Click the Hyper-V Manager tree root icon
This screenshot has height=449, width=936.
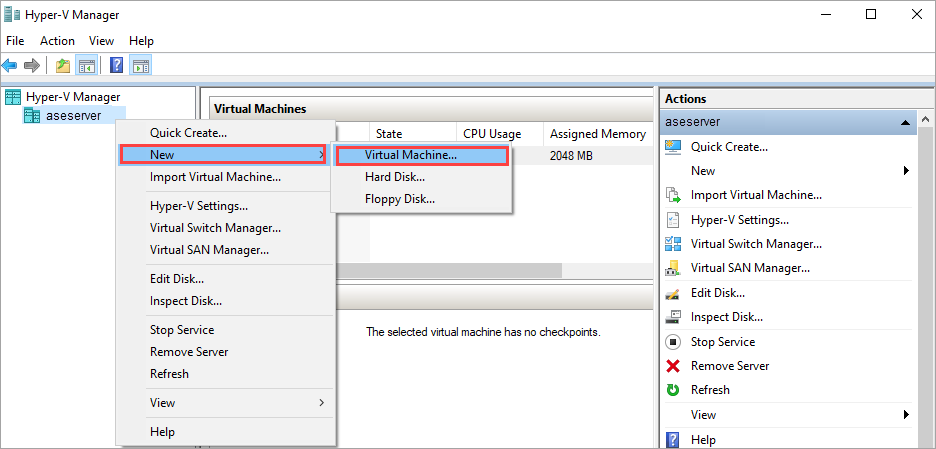tap(13, 97)
